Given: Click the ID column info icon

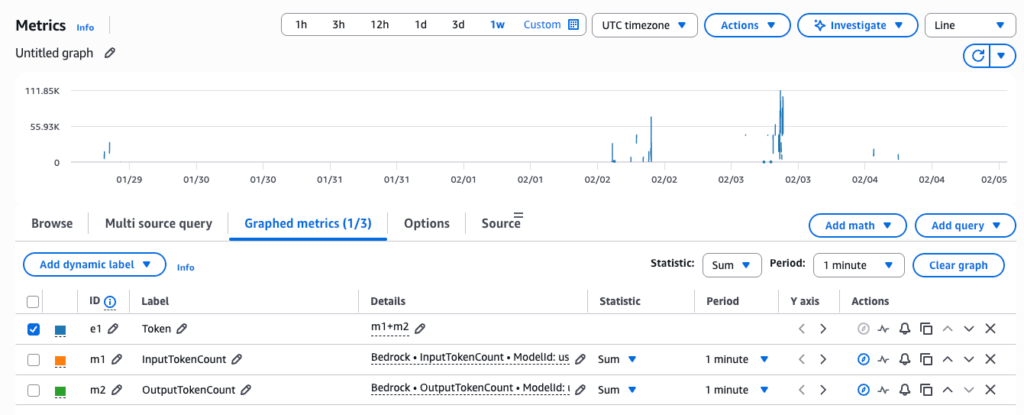Looking at the screenshot, I should coord(110,301).
